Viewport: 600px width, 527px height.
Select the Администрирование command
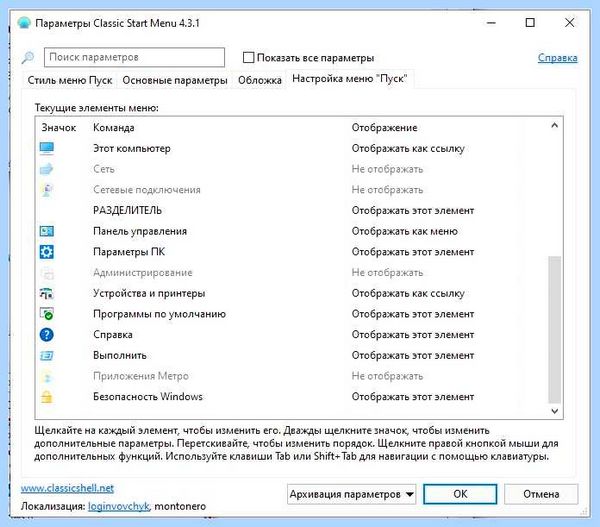(x=142, y=272)
